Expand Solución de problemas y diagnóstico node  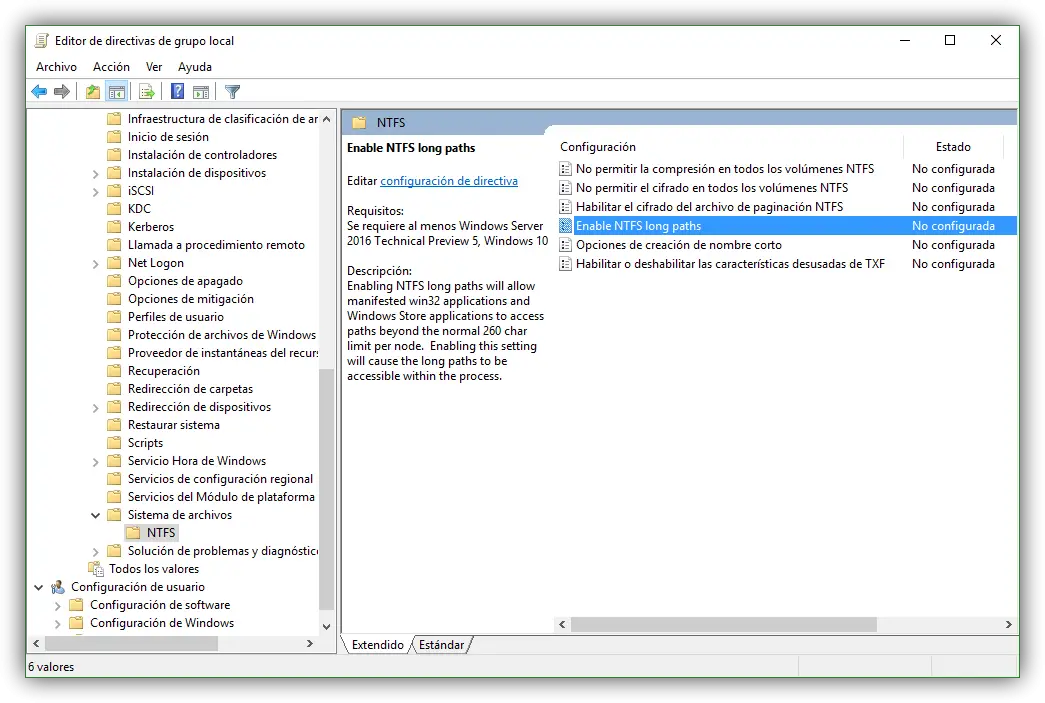tap(95, 552)
